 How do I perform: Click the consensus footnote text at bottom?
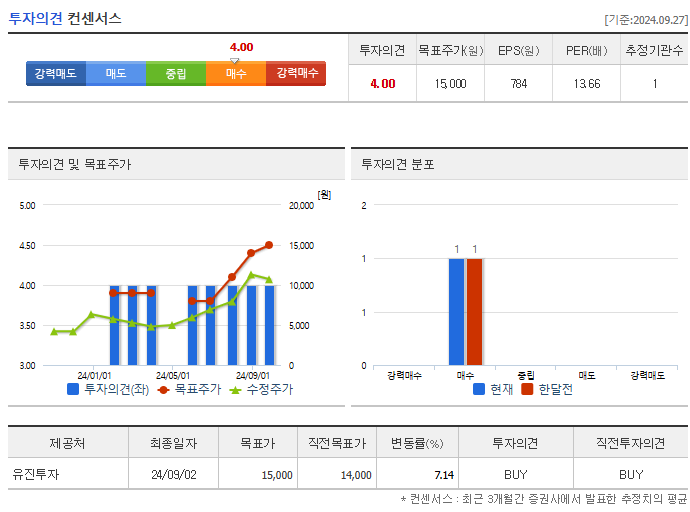[544, 499]
